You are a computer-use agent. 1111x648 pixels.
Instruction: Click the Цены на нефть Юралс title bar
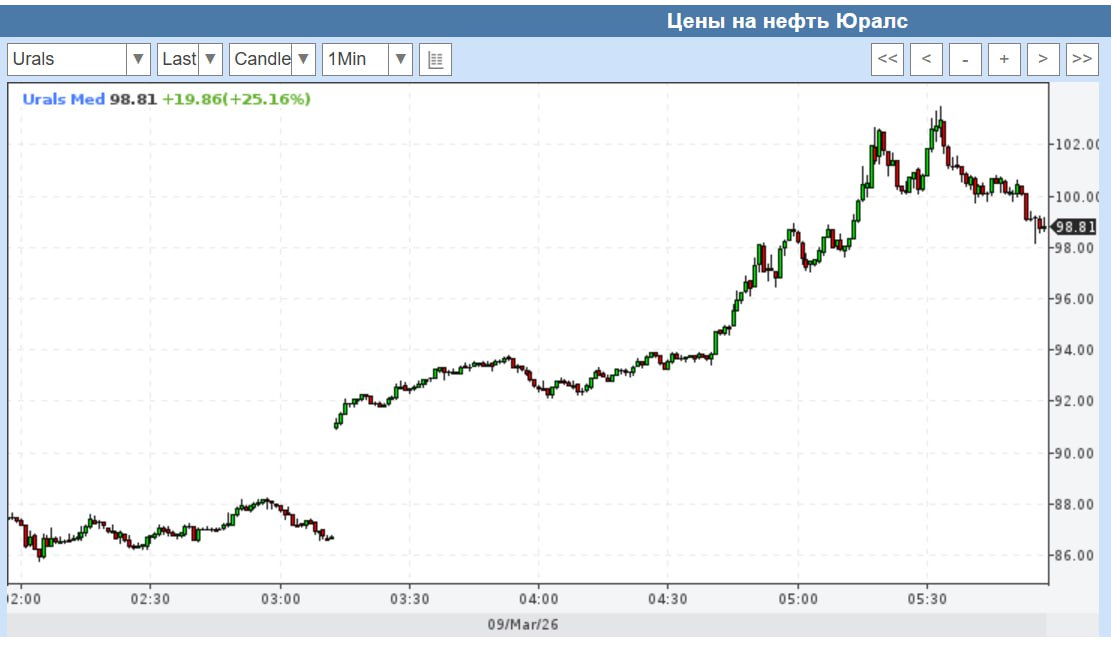788,19
